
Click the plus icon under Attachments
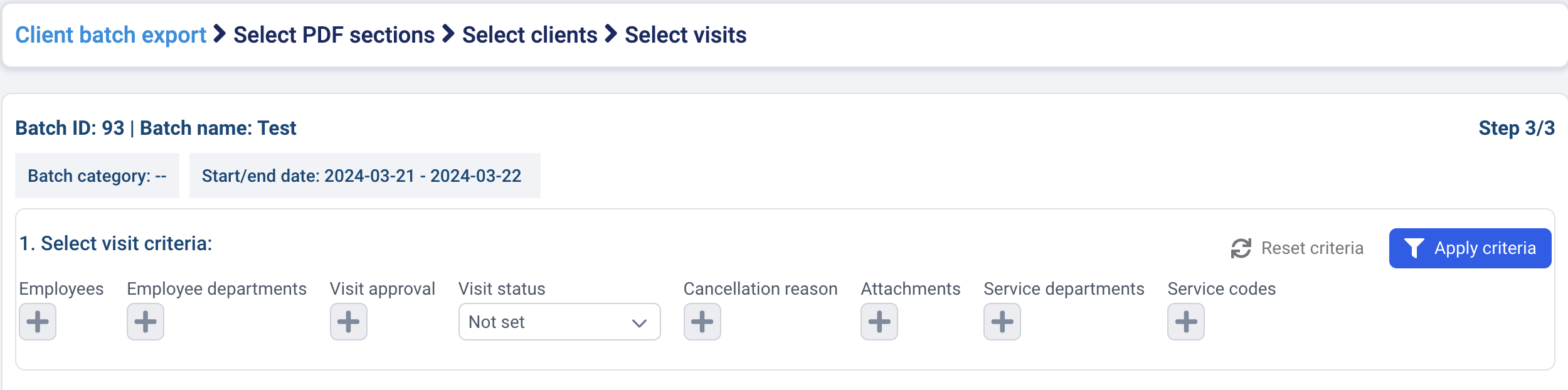coord(878,322)
